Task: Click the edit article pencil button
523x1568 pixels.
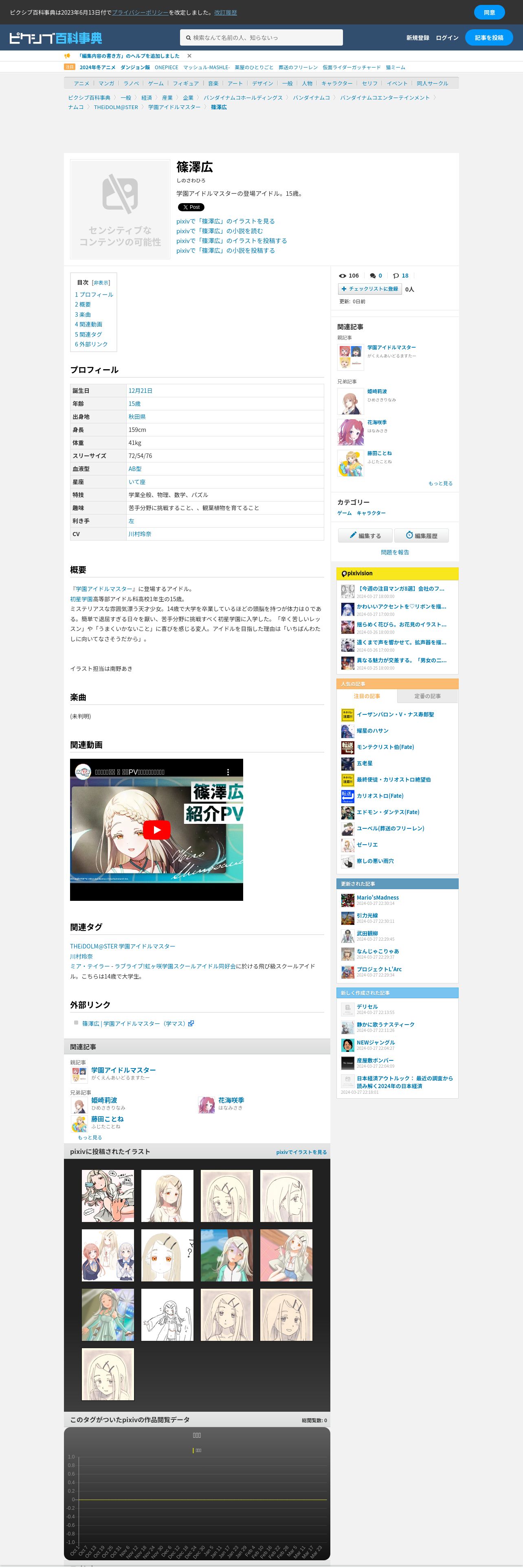Action: pos(365,536)
